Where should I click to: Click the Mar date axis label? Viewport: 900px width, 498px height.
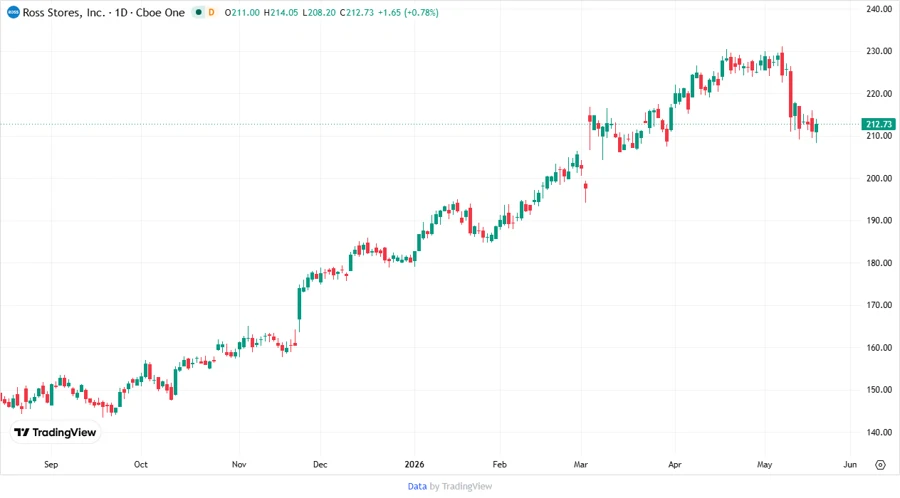pyautogui.click(x=581, y=465)
